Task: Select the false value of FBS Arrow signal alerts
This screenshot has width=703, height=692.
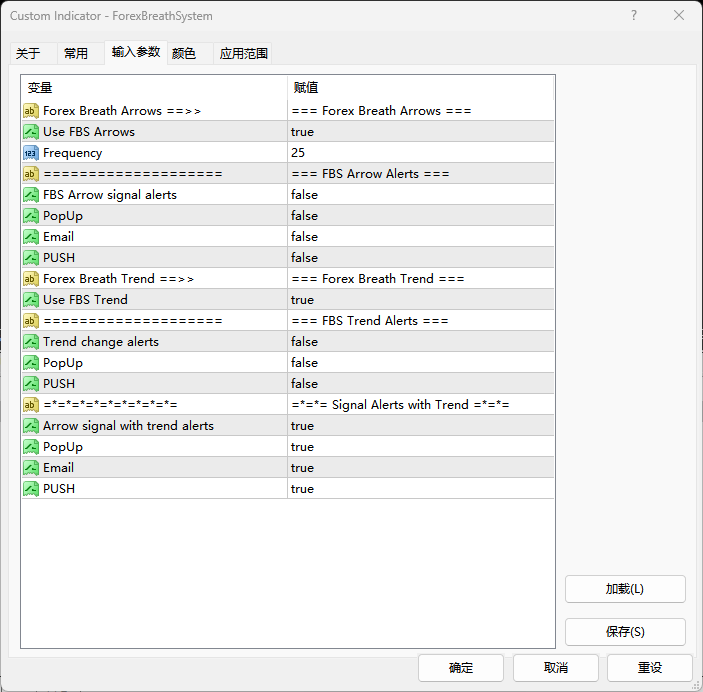Action: [x=421, y=195]
